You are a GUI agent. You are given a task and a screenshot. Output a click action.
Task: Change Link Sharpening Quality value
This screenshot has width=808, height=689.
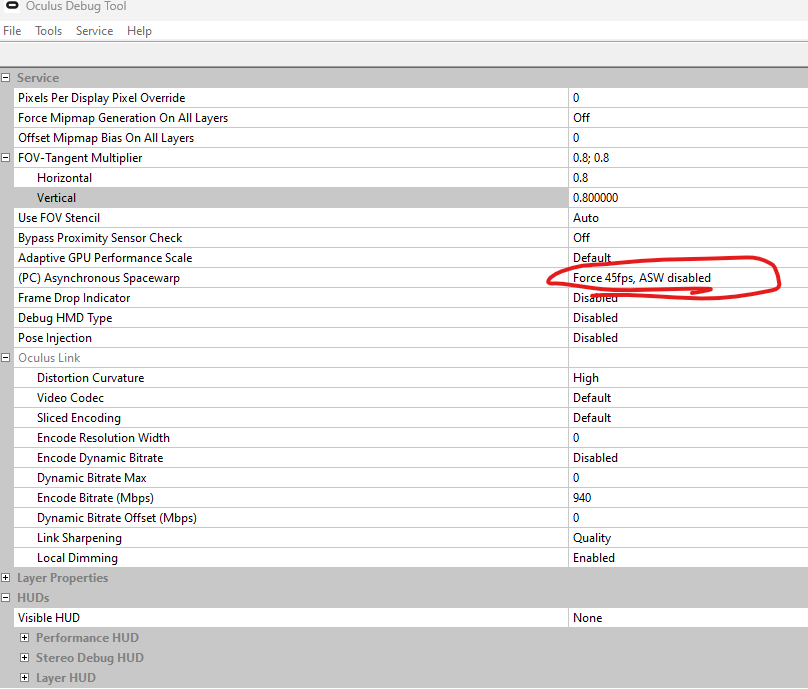tap(688, 538)
